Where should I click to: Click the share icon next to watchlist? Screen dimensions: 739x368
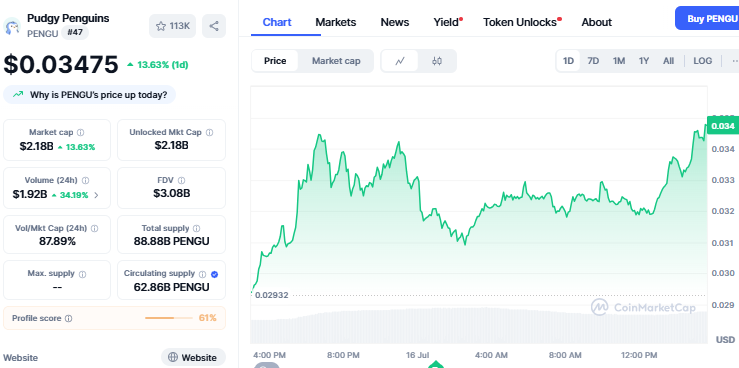[x=214, y=26]
